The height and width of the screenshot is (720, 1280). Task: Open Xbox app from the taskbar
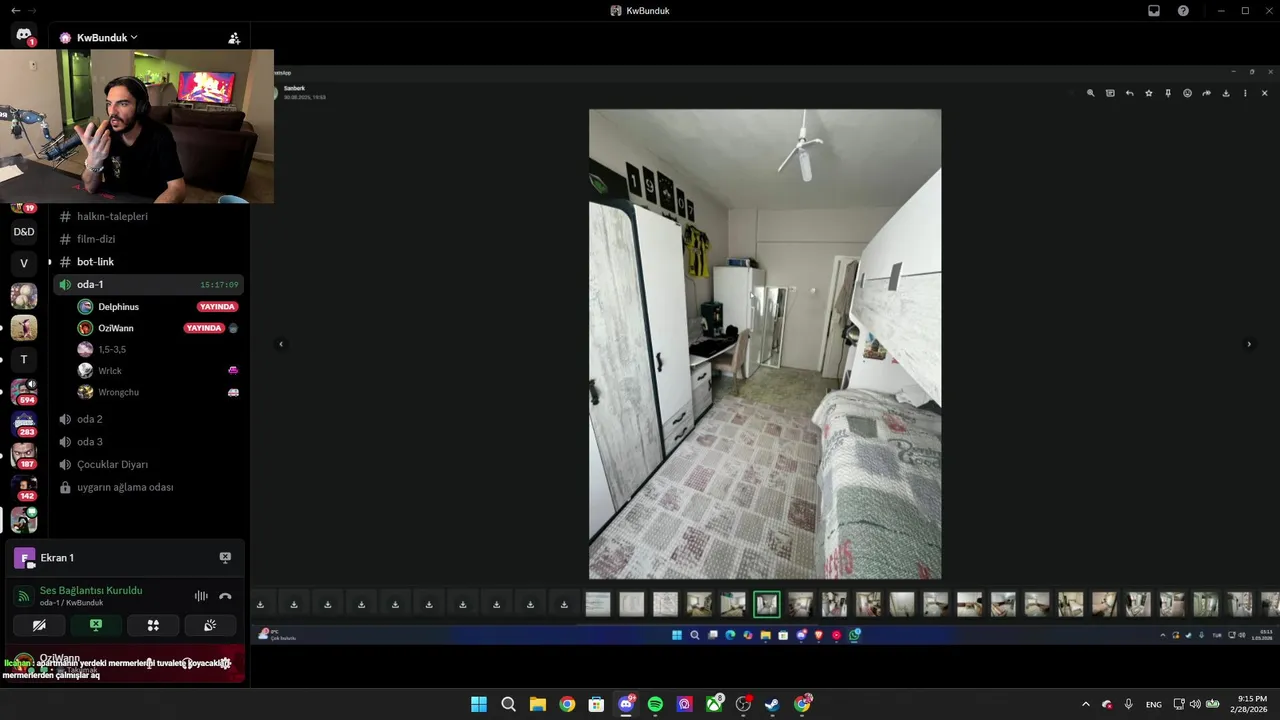[714, 704]
